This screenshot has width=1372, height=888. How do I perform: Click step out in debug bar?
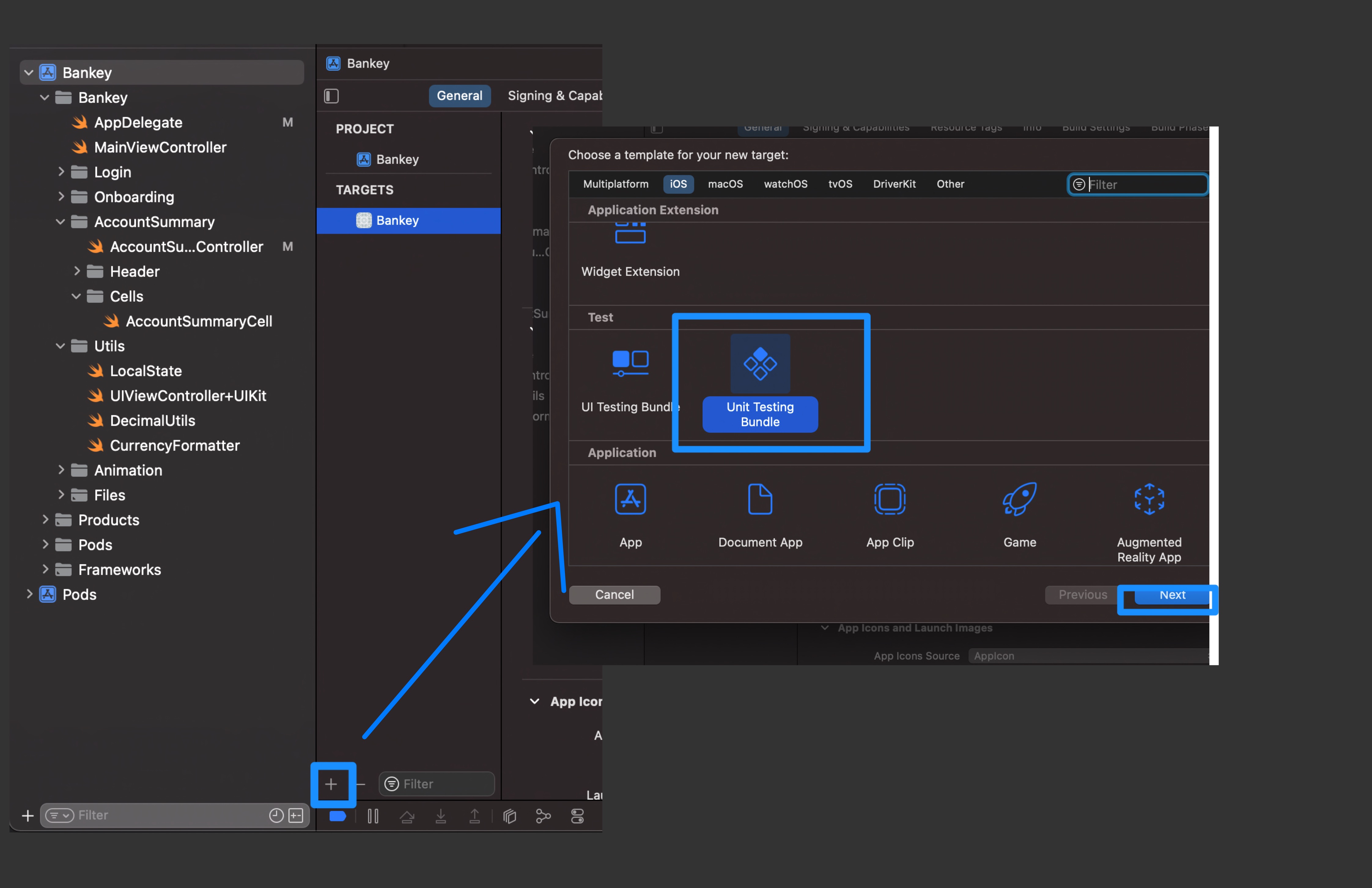pyautogui.click(x=474, y=816)
